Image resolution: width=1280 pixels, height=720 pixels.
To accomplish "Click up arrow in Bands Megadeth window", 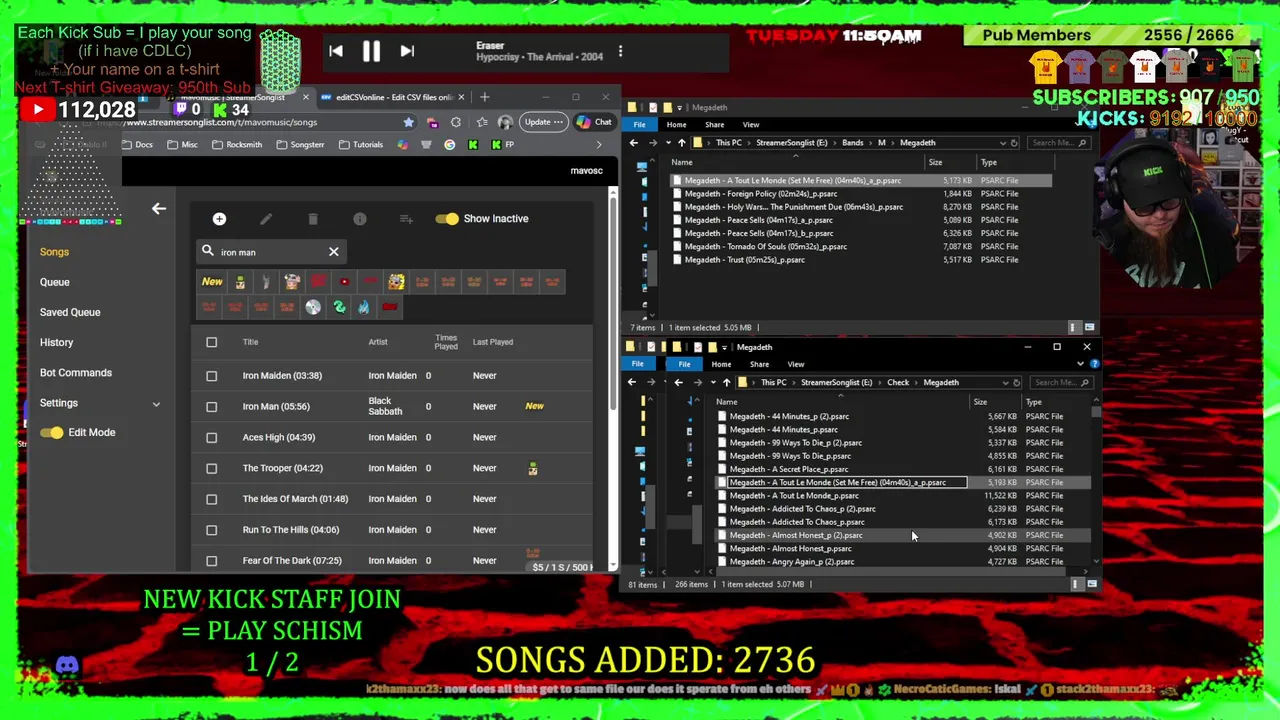I will click(682, 143).
